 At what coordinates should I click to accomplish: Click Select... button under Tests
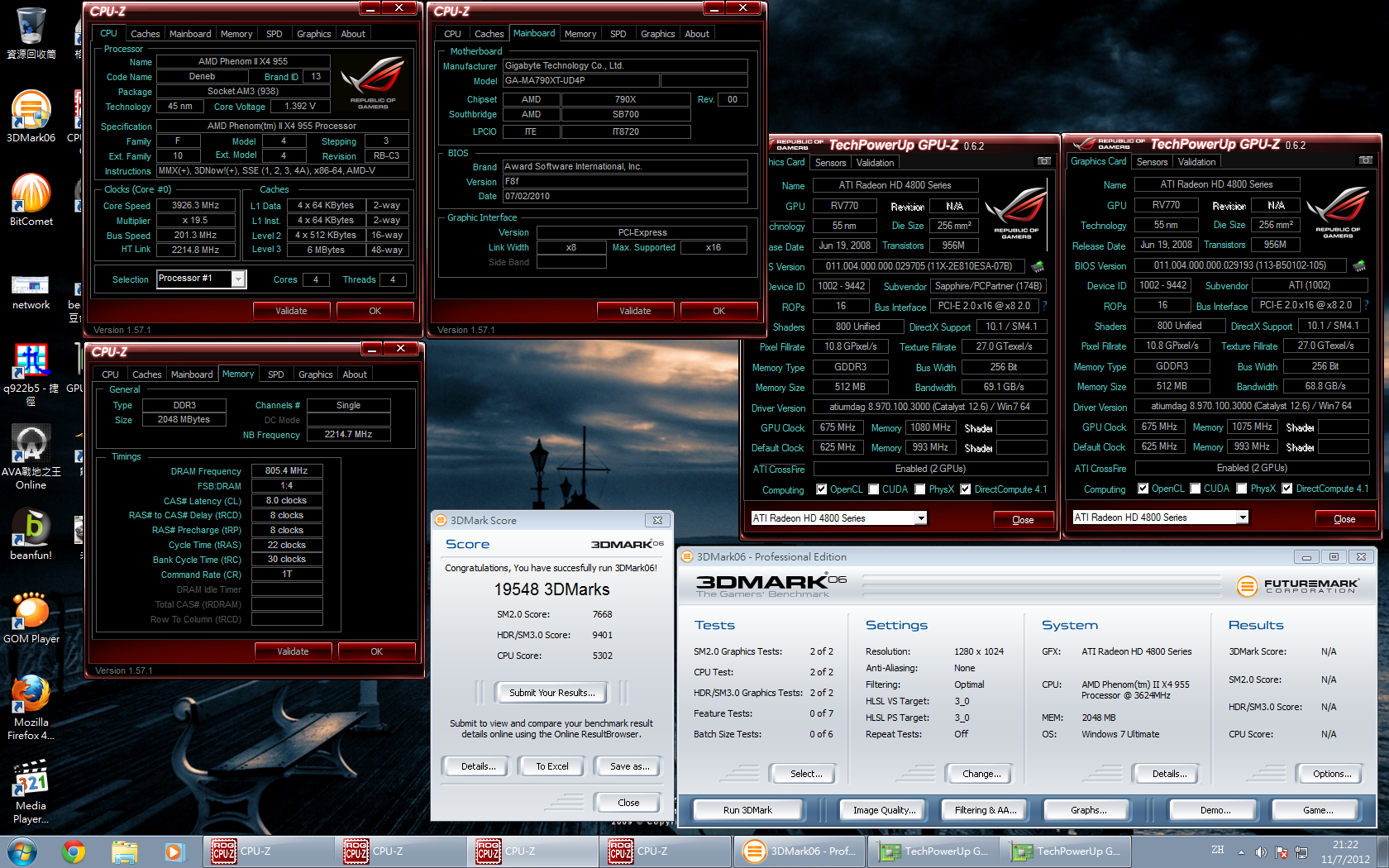[x=806, y=774]
